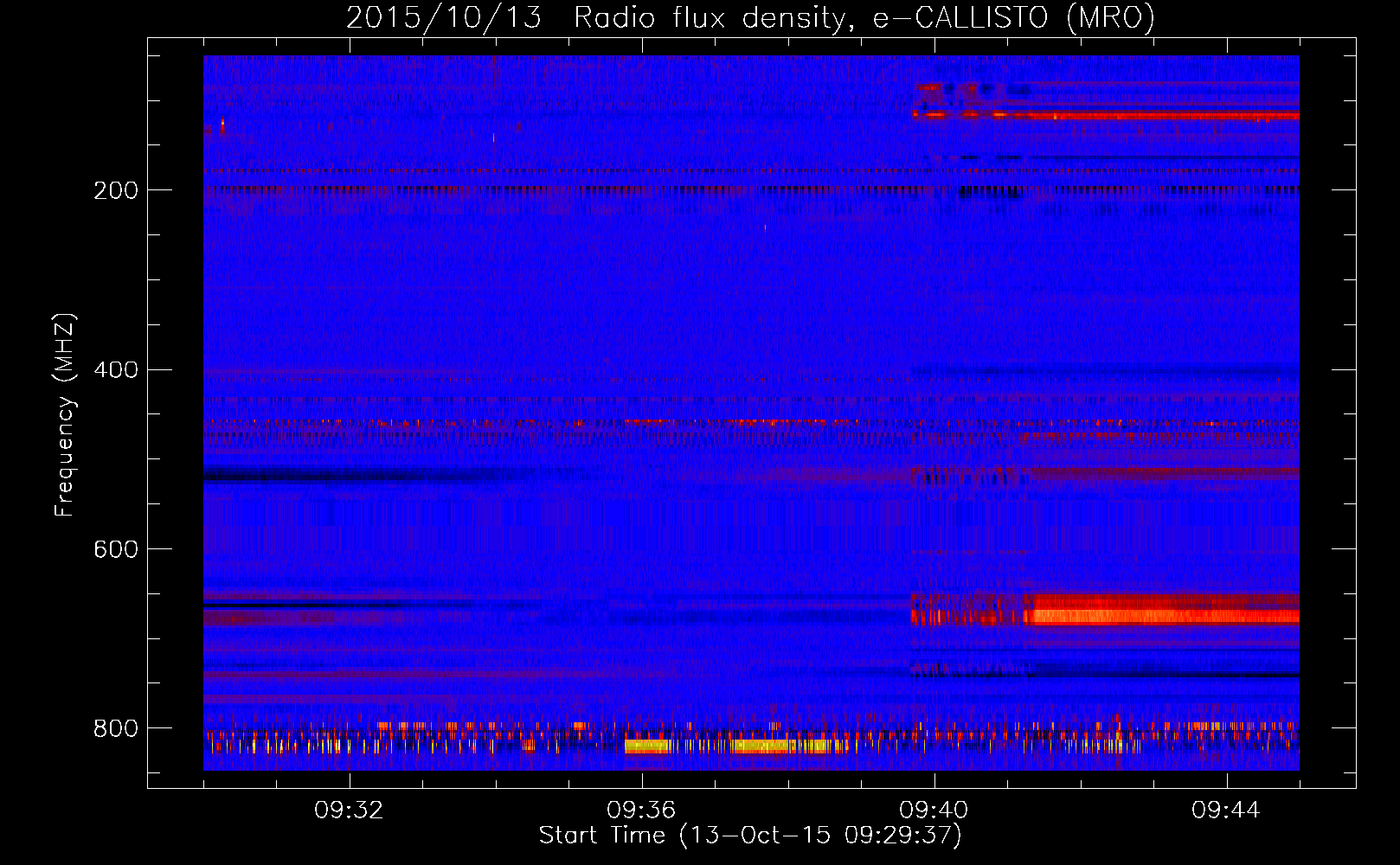1400x865 pixels.
Task: Click the '09:40' time tick label
Action: tap(934, 811)
